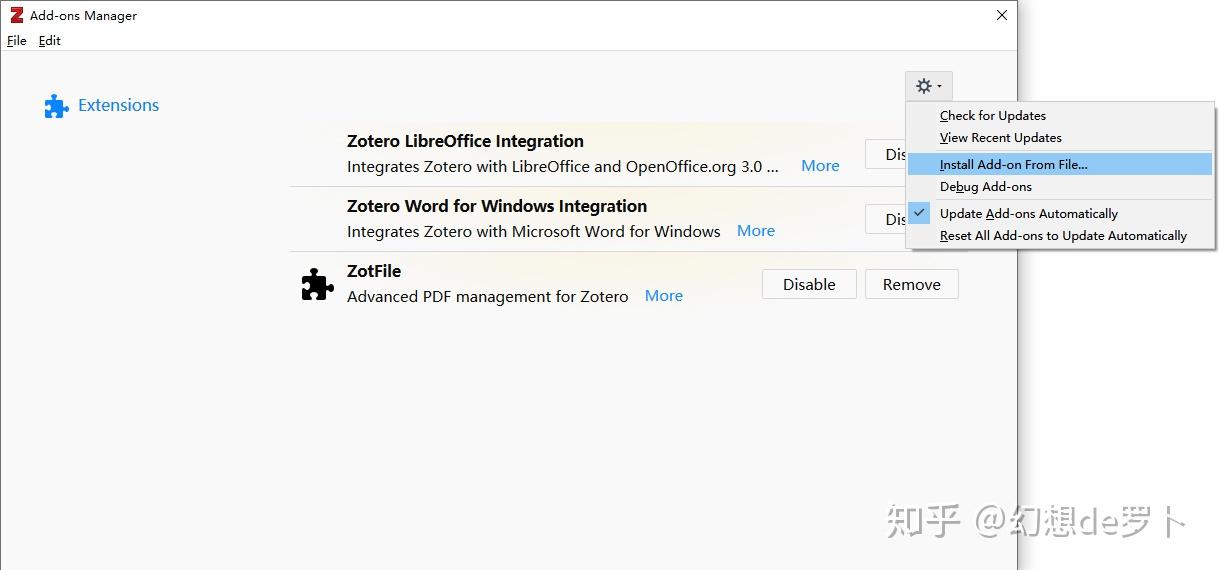Image resolution: width=1219 pixels, height=570 pixels.
Task: Close the Add-ons Manager window
Action: click(1001, 15)
